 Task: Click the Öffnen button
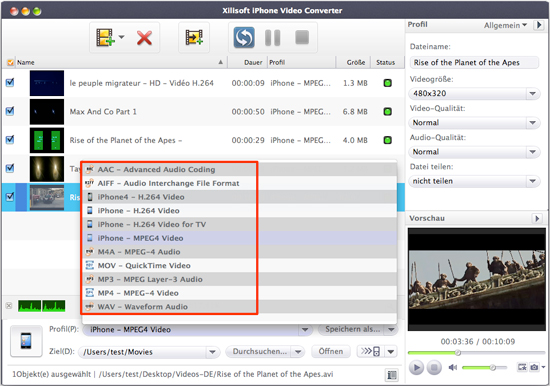(331, 351)
